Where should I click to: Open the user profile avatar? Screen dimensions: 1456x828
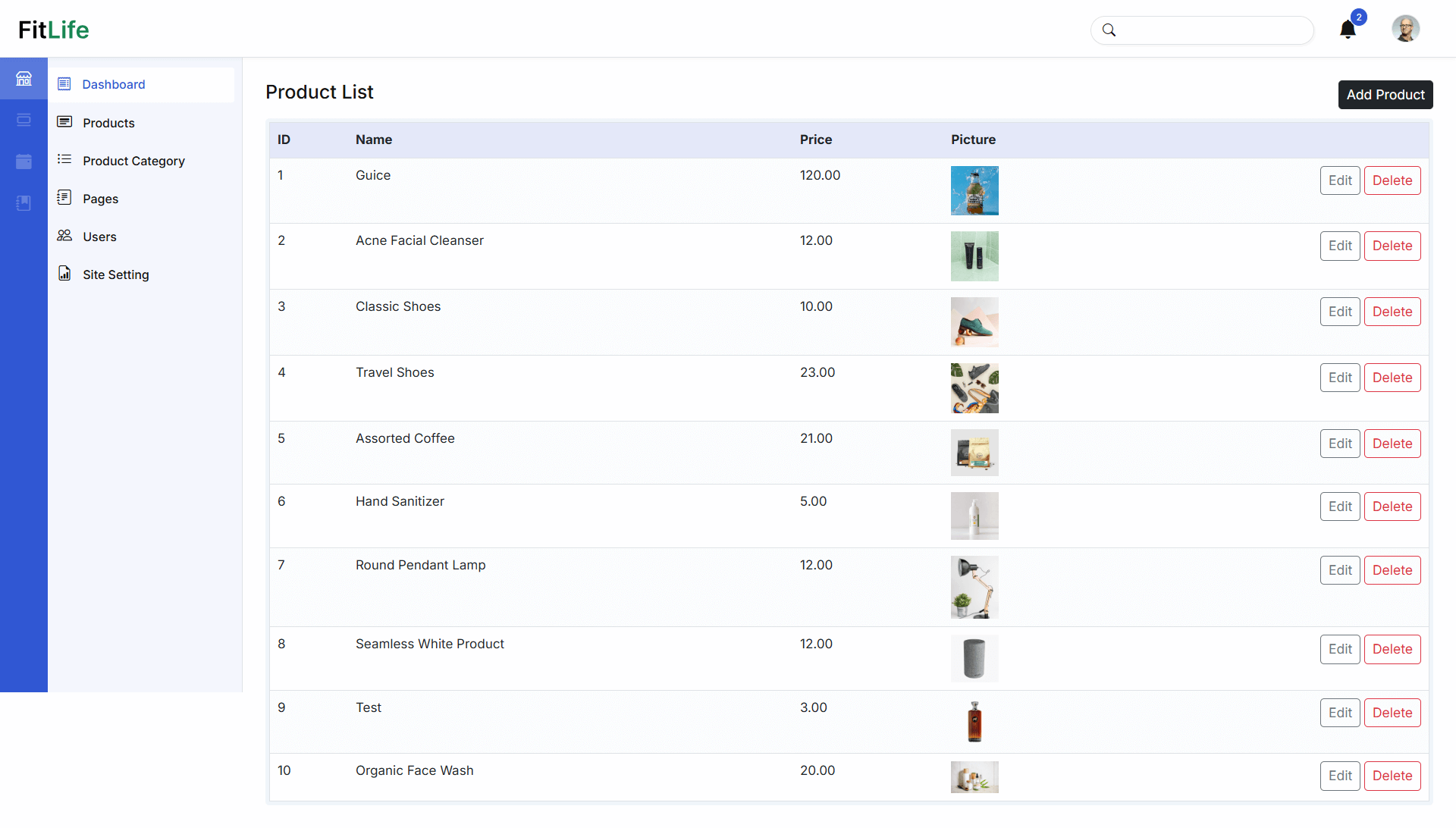[x=1405, y=29]
